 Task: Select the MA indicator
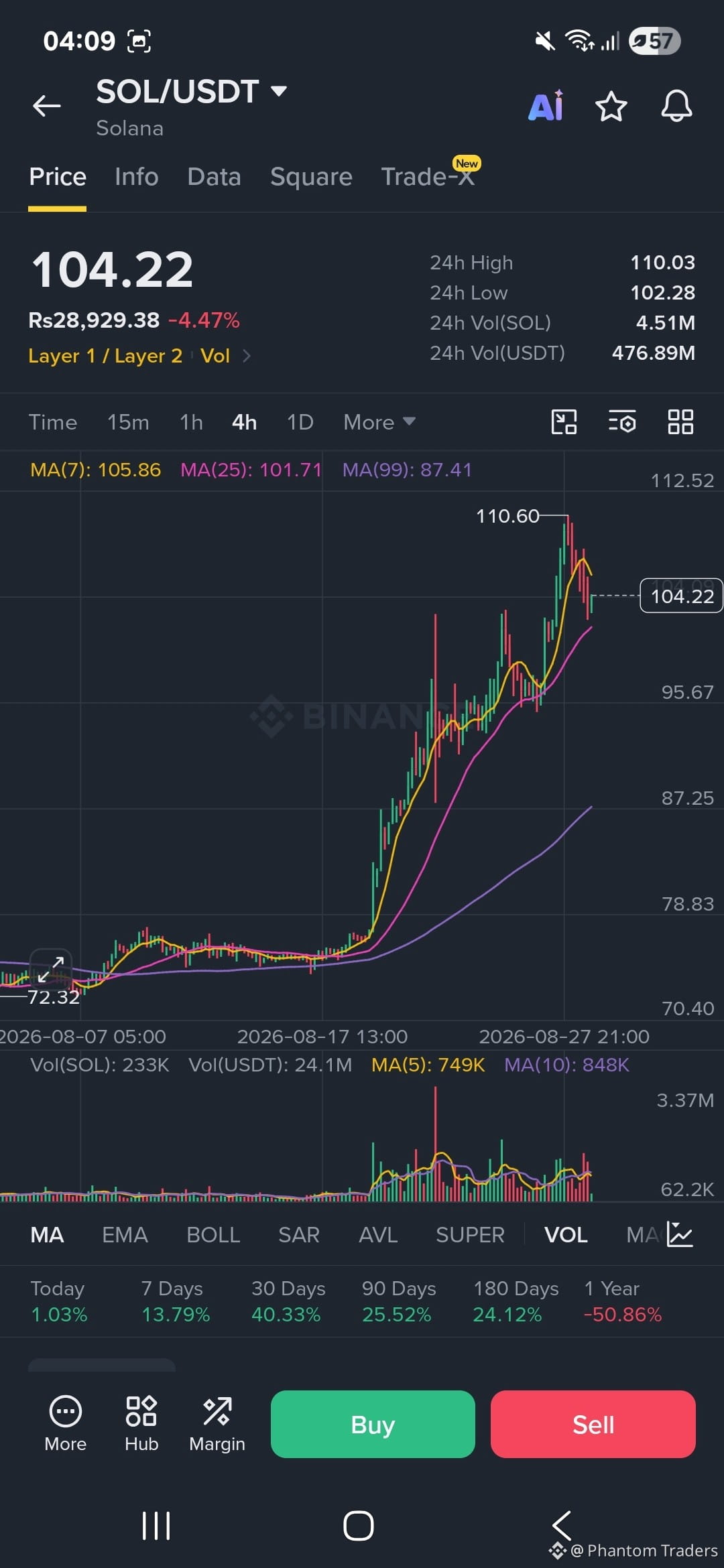47,1235
